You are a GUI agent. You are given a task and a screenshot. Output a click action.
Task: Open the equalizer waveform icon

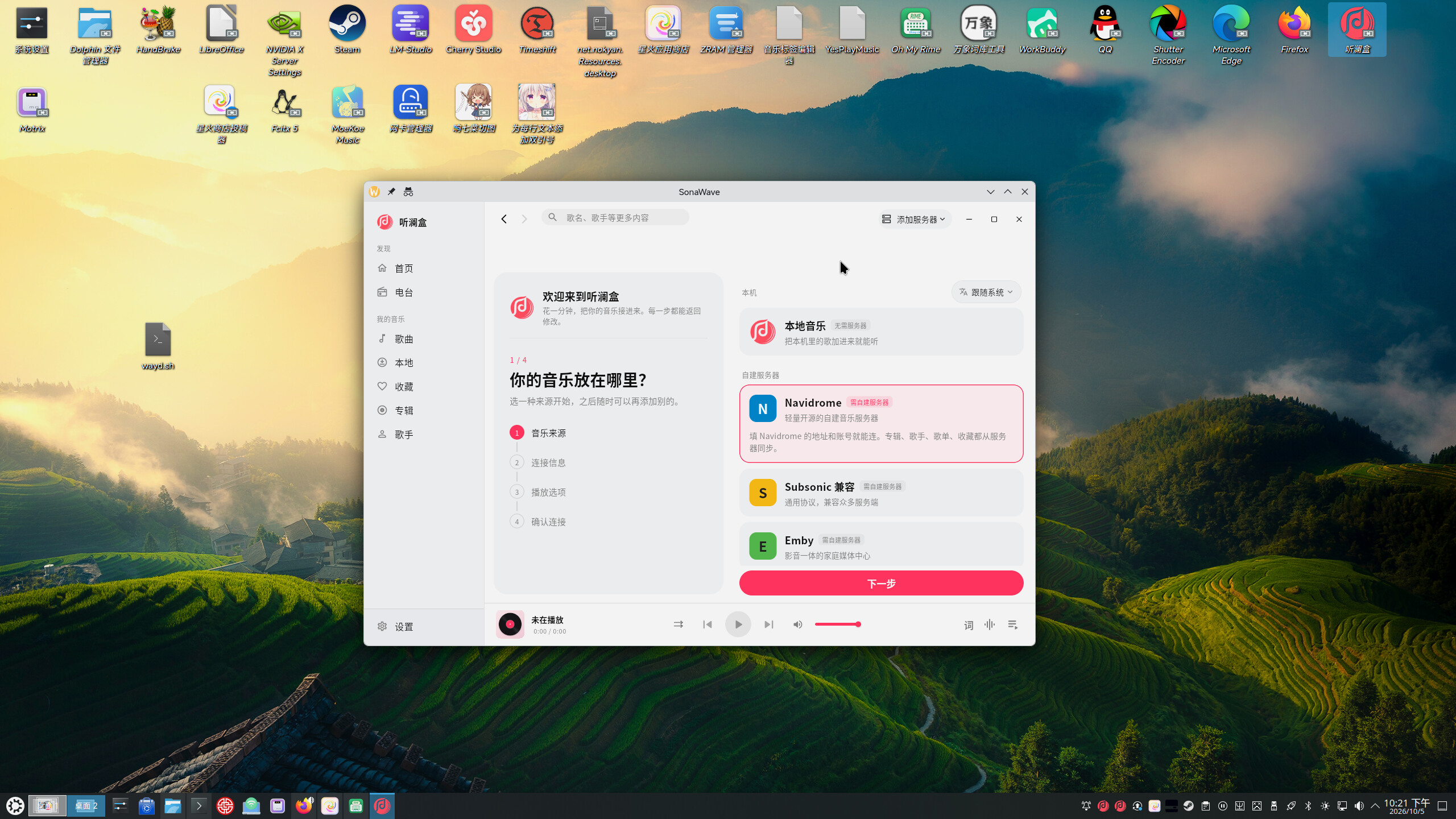[990, 624]
